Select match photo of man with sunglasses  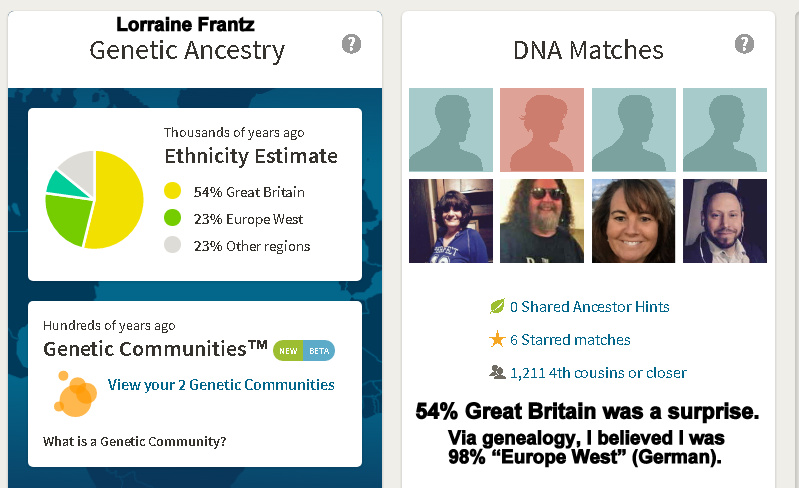click(541, 221)
